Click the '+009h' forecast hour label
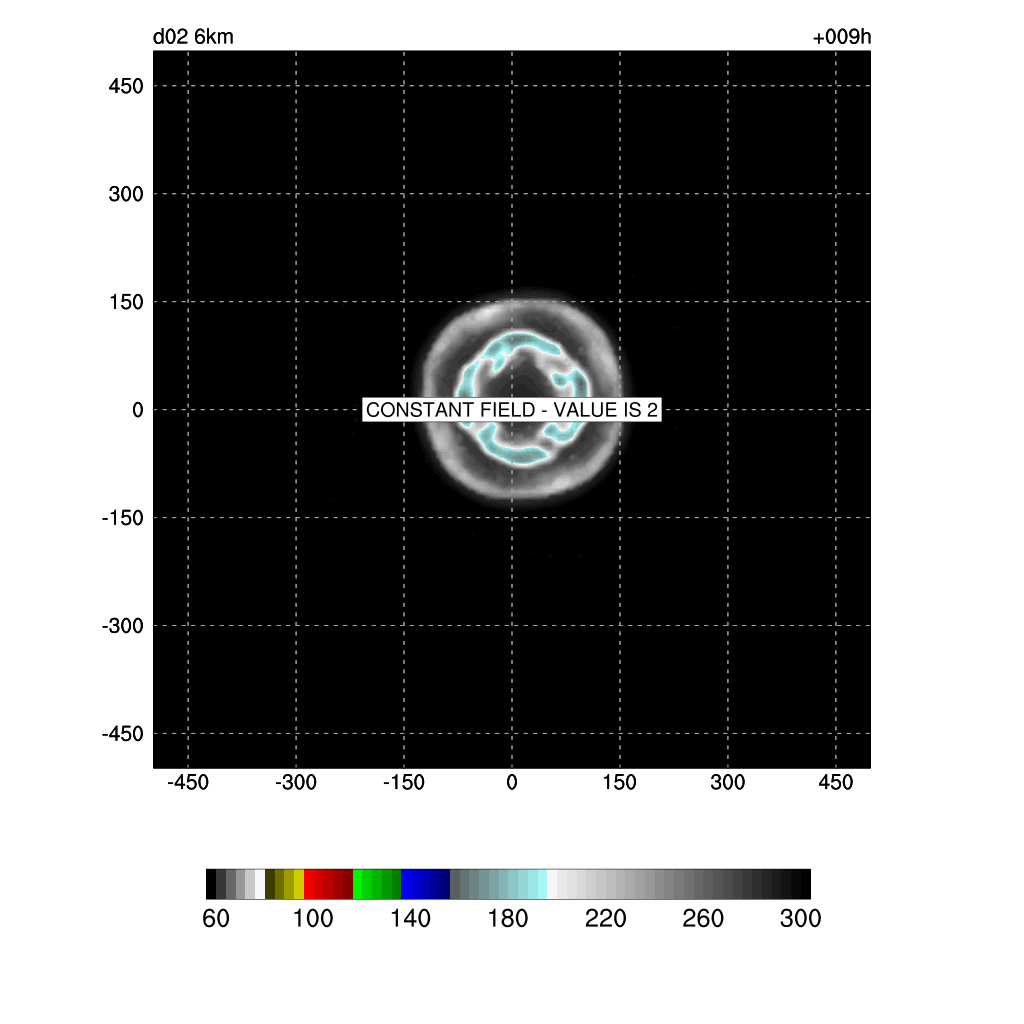Screen dimensions: 1024x1024 [x=842, y=37]
